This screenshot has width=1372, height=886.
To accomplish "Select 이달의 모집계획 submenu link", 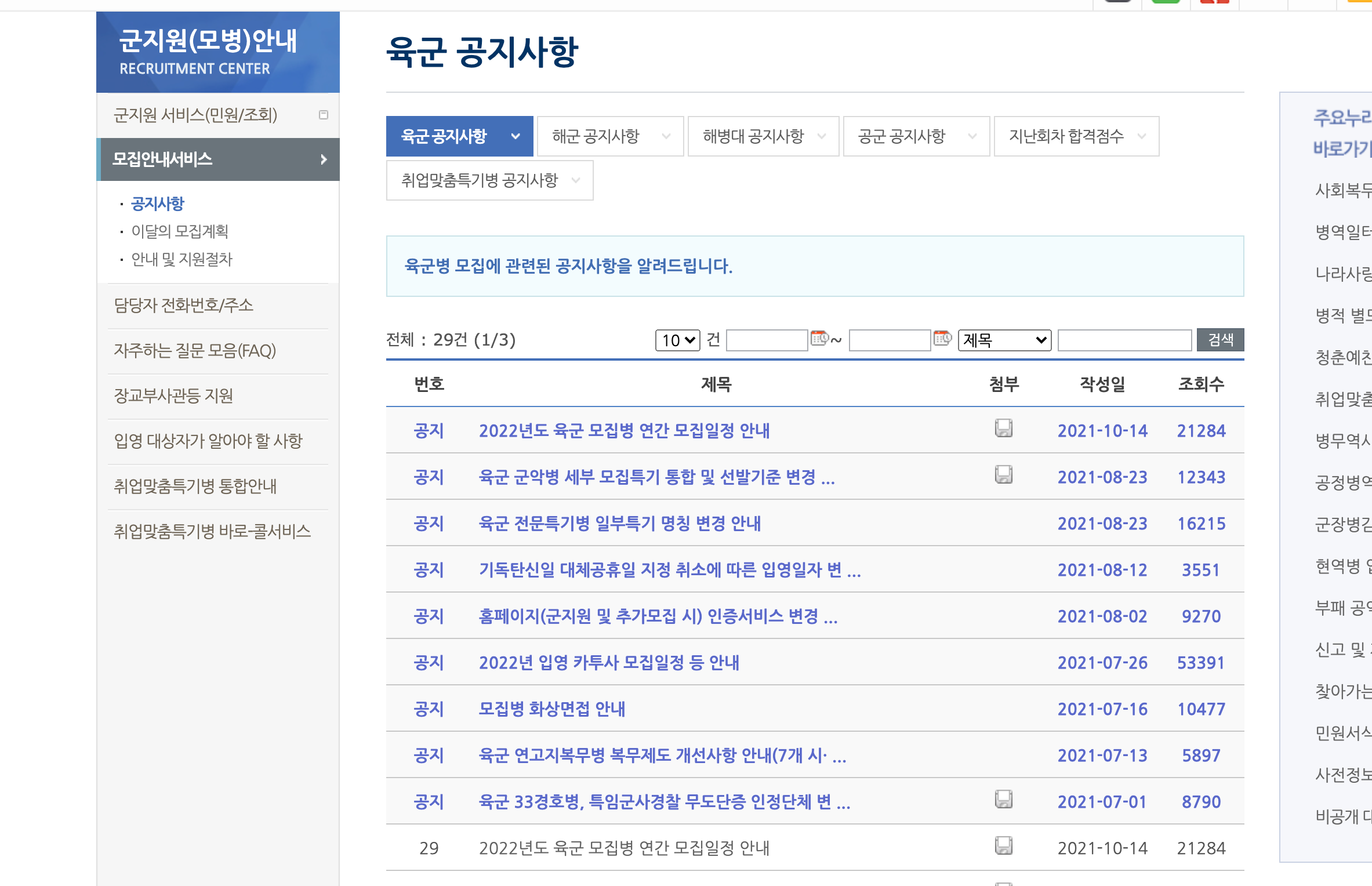I will pos(180,231).
